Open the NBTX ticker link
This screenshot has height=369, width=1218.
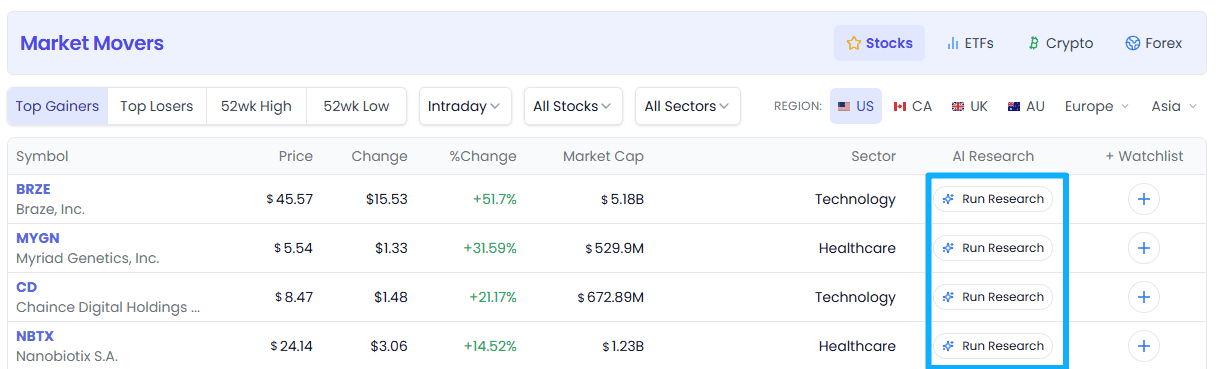click(x=35, y=336)
